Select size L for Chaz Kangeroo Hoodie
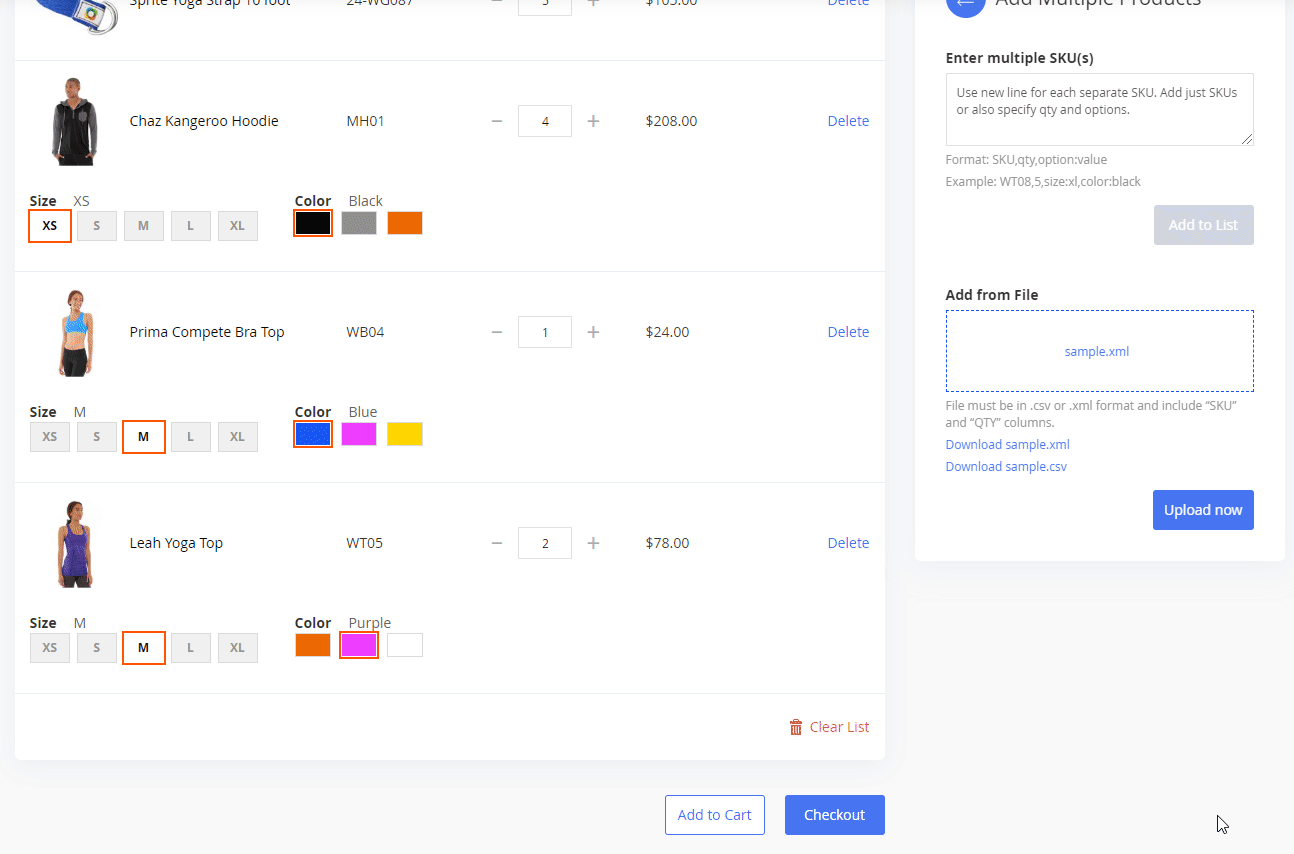The image size is (1294, 854). [191, 226]
